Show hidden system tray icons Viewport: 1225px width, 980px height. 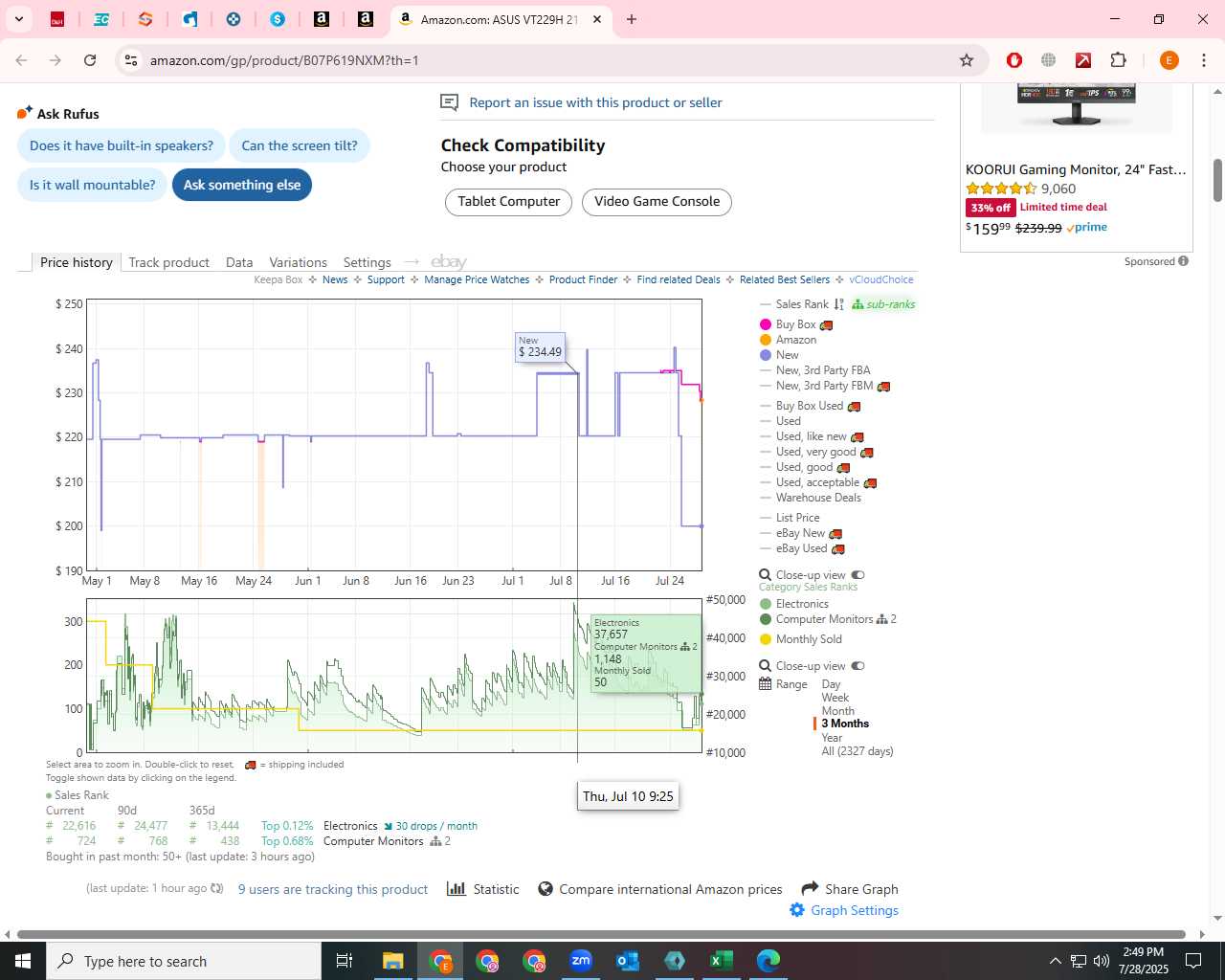1055,961
